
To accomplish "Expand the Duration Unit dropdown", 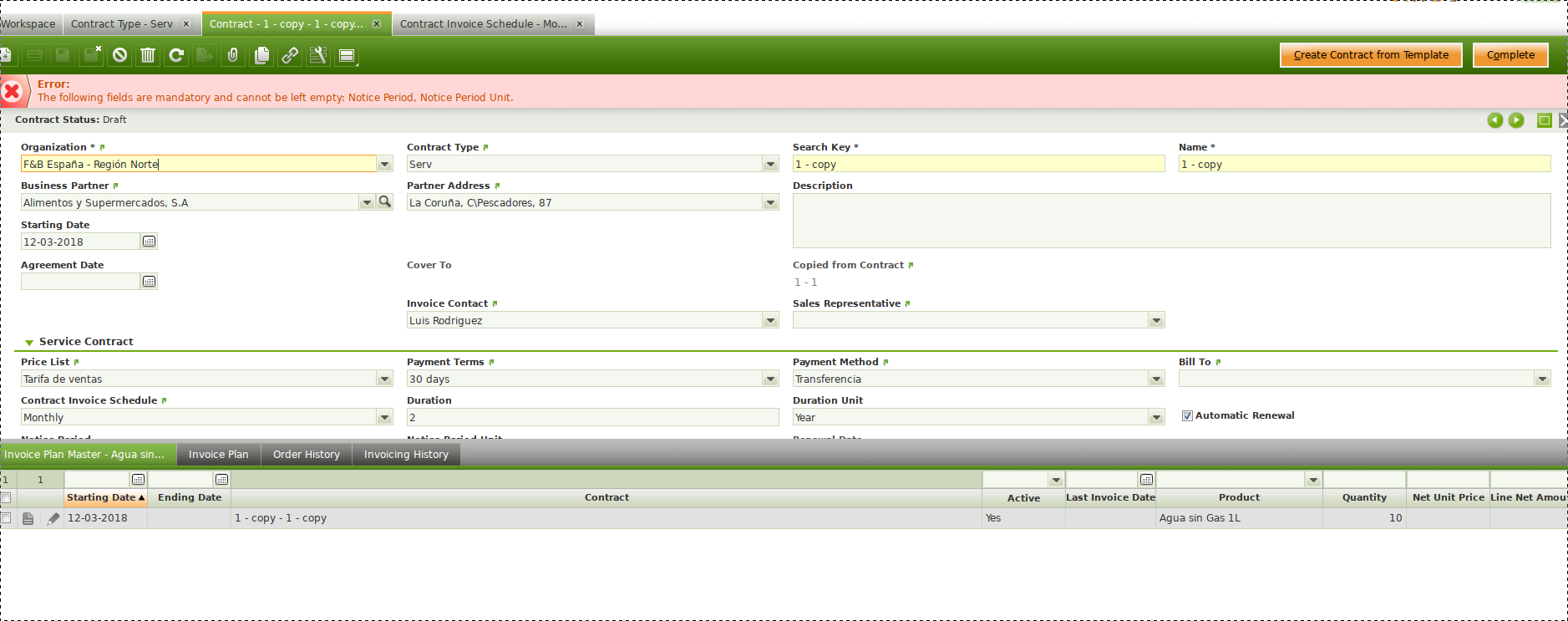I will point(1157,417).
